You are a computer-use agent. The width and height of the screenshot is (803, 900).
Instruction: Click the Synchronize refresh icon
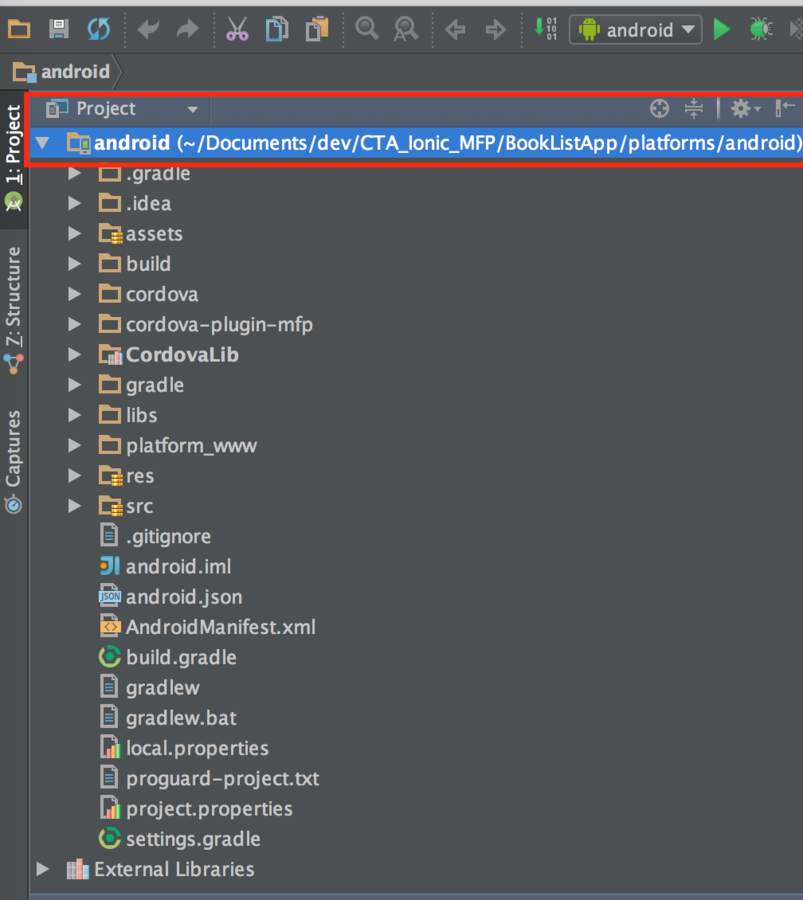[99, 29]
